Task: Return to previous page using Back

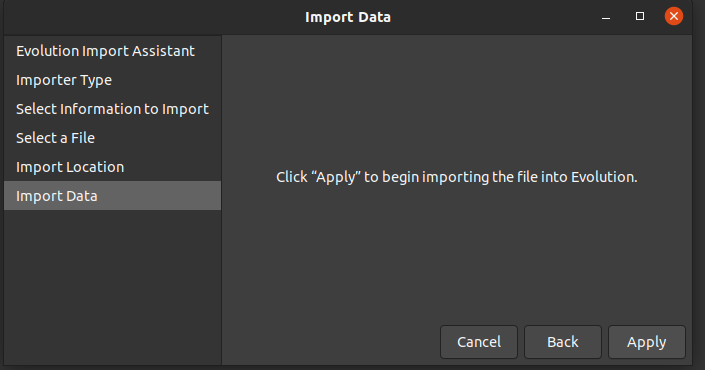Action: click(562, 342)
